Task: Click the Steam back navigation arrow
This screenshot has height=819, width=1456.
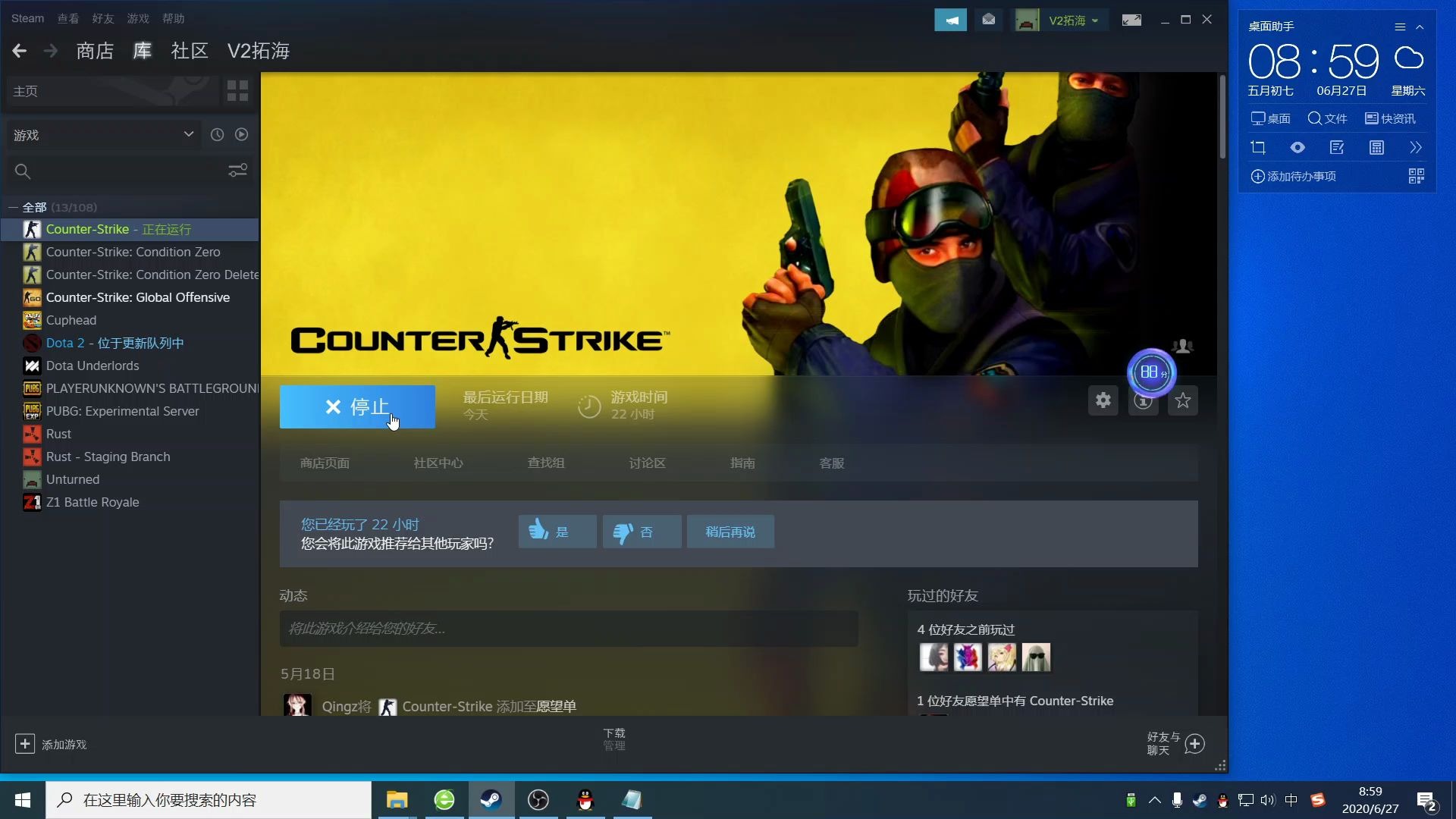Action: pyautogui.click(x=20, y=51)
